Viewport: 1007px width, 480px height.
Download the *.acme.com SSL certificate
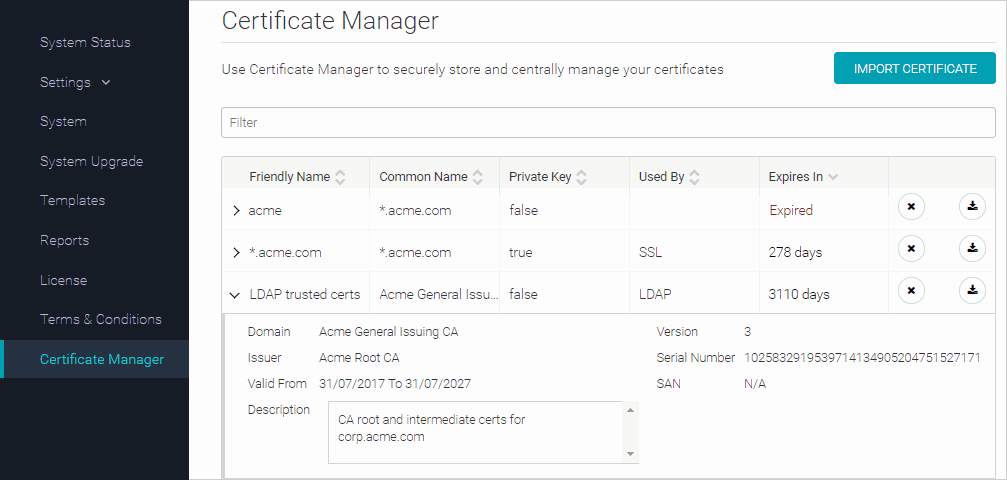point(972,250)
